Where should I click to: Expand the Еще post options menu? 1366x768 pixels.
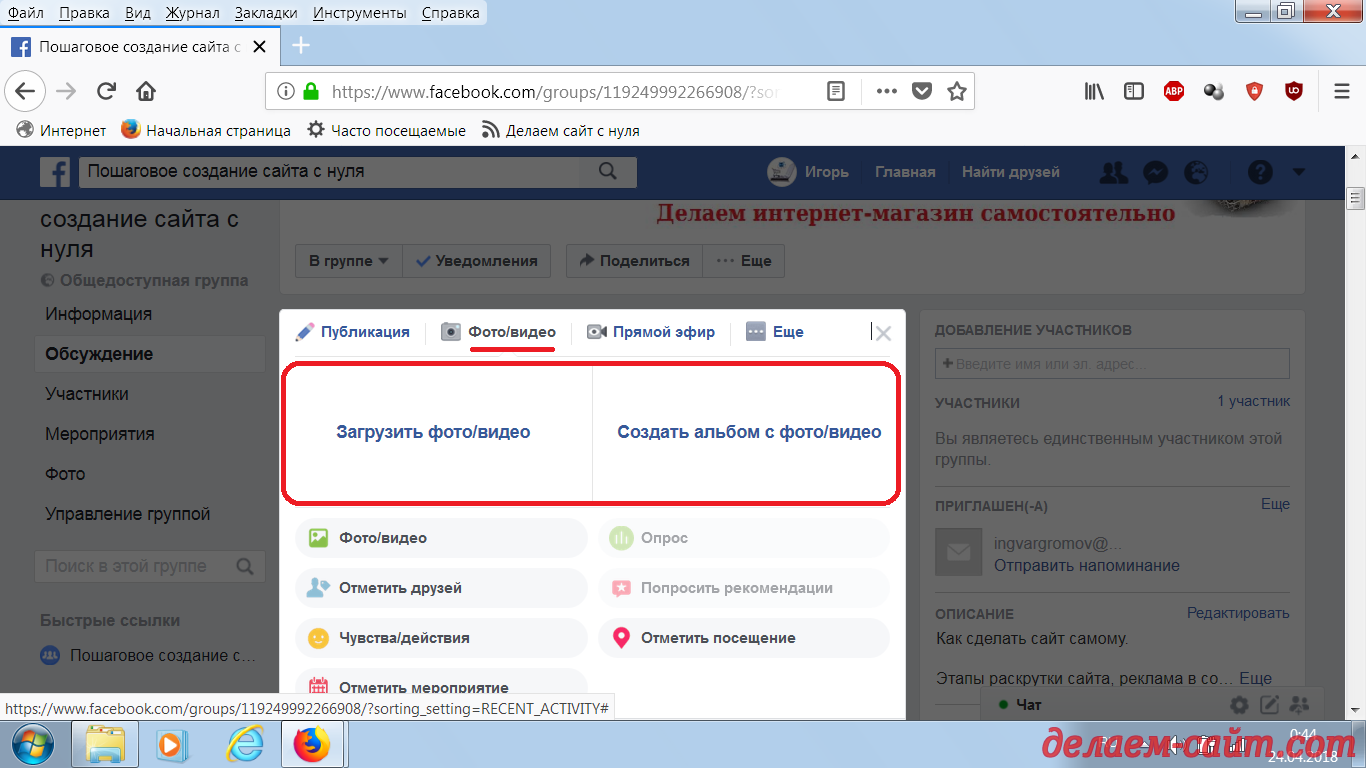pos(774,331)
